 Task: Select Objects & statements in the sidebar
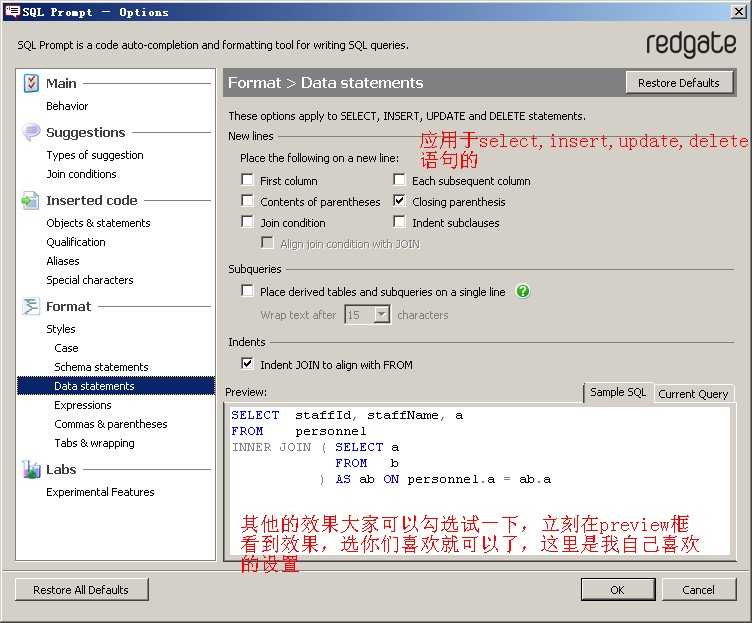tap(98, 223)
